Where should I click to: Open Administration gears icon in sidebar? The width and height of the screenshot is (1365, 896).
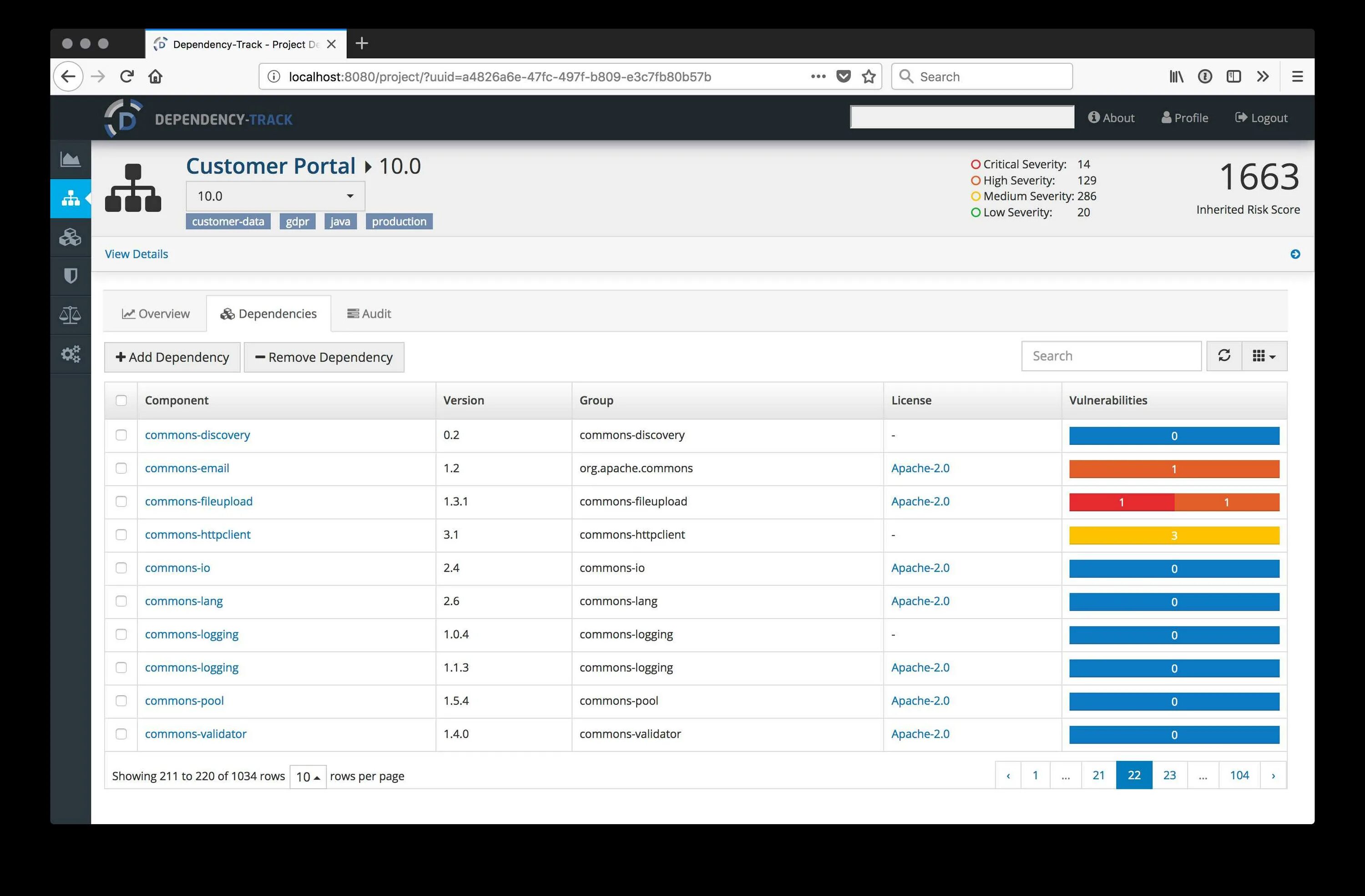(x=70, y=354)
